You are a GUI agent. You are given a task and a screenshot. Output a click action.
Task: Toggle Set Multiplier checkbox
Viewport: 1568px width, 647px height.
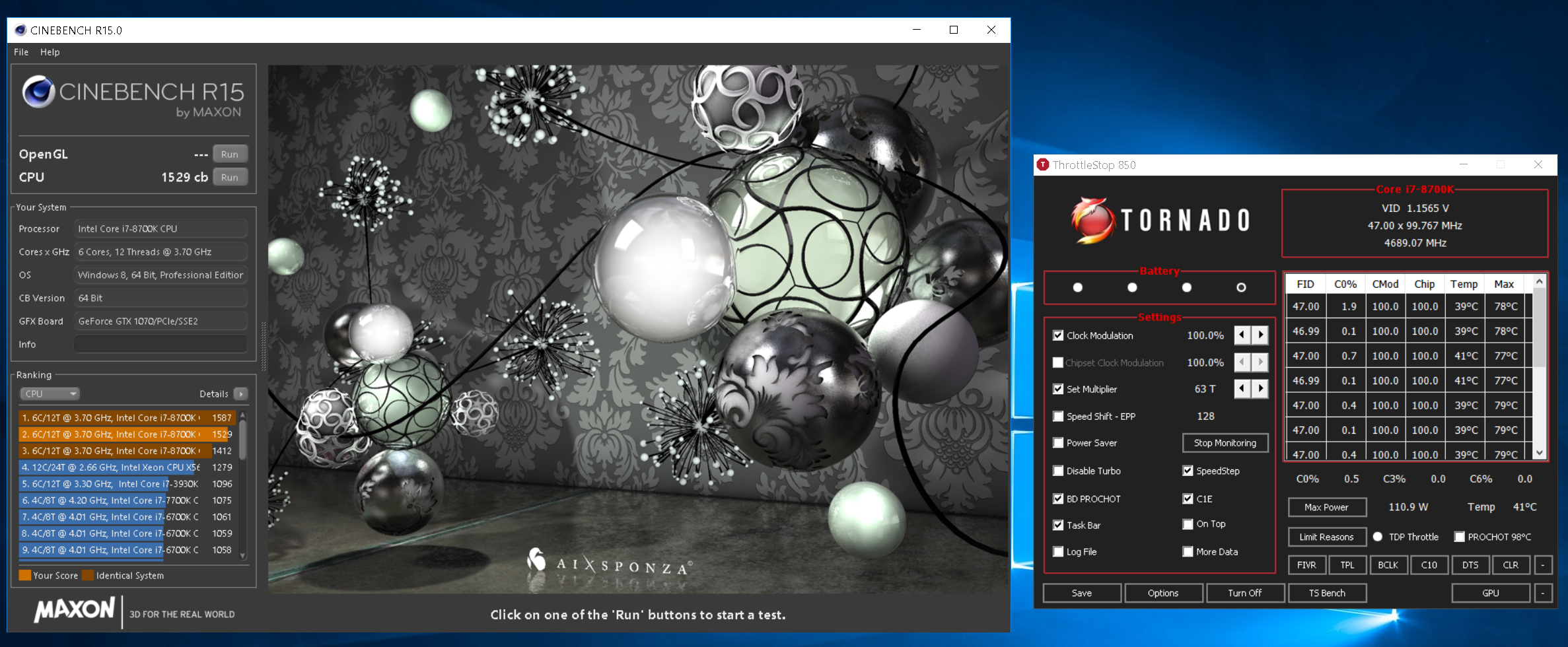pos(1058,389)
